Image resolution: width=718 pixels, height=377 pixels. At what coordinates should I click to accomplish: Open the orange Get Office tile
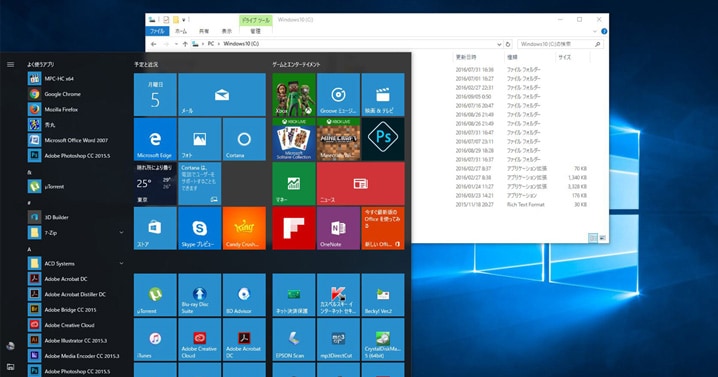pos(383,228)
